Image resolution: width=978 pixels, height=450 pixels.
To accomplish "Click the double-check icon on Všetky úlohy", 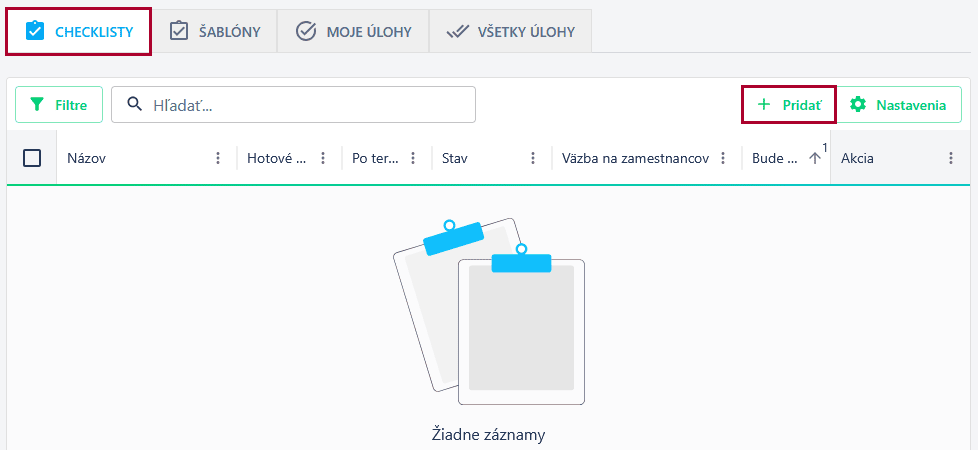I will click(x=458, y=31).
